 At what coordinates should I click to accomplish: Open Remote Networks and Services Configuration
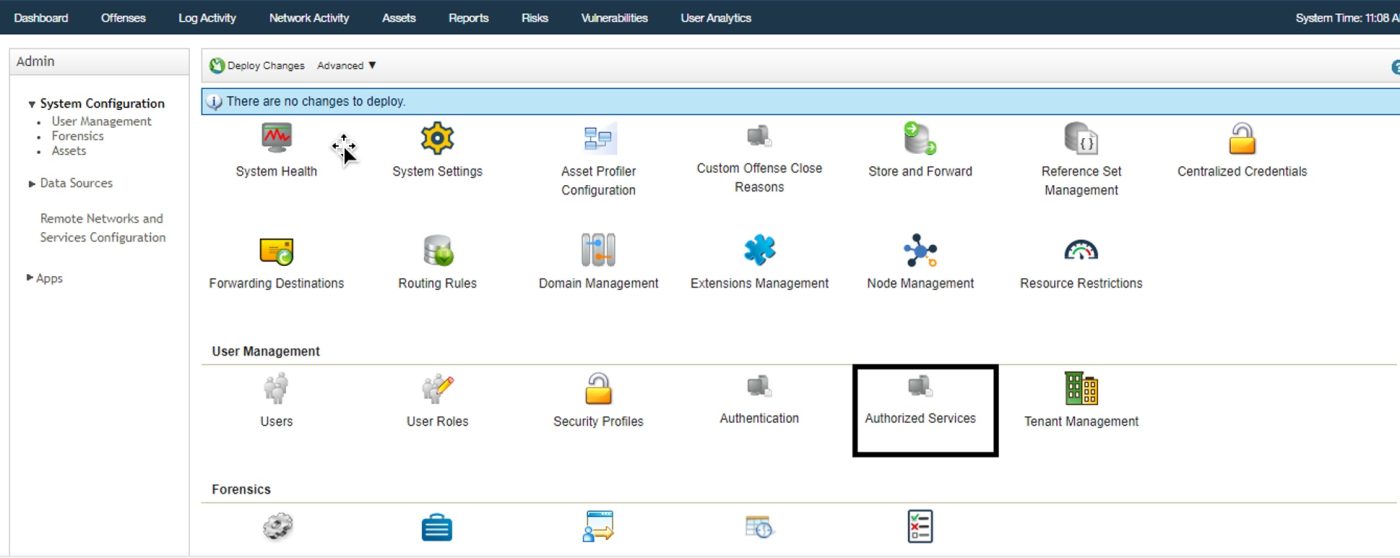(103, 228)
